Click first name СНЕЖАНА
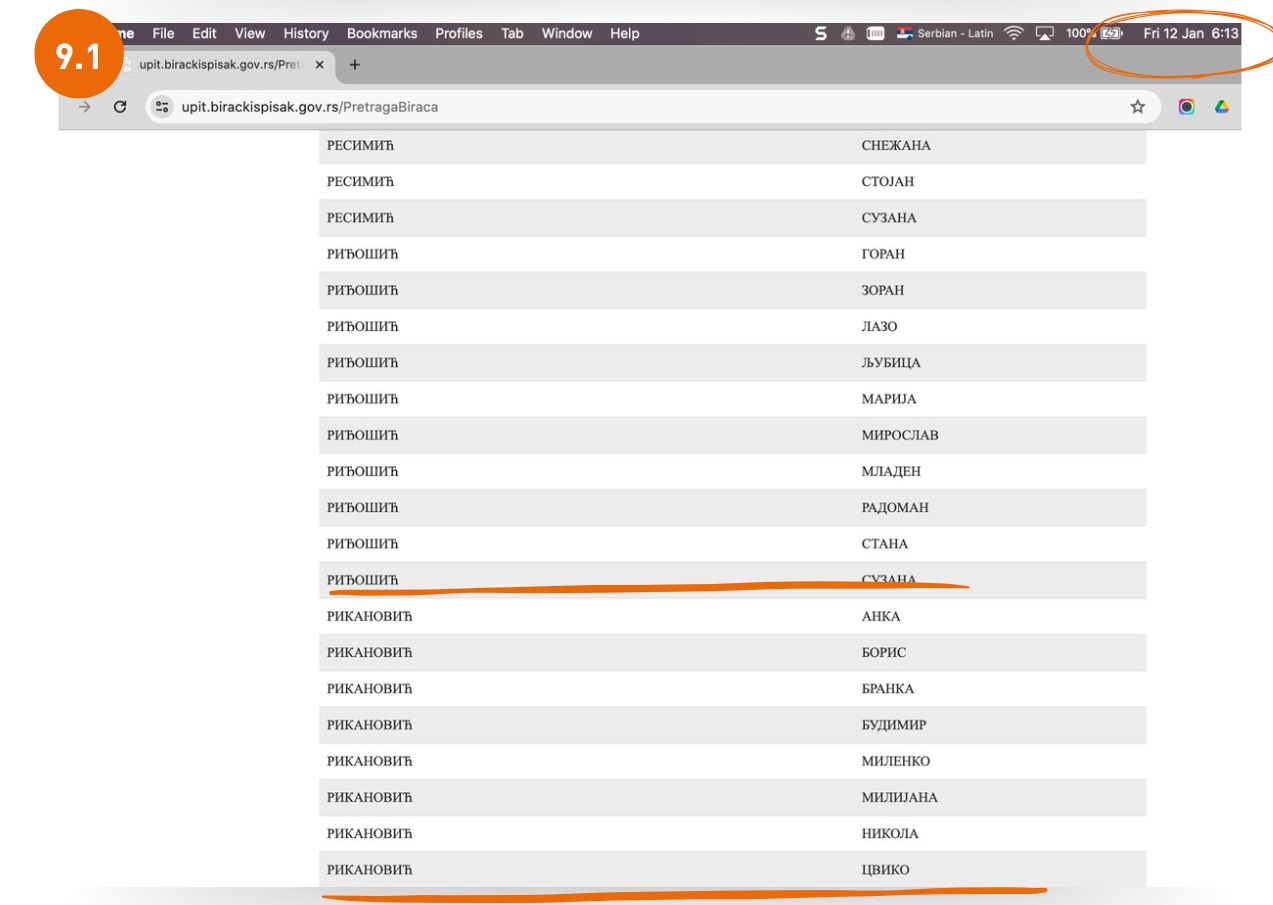 tap(896, 146)
